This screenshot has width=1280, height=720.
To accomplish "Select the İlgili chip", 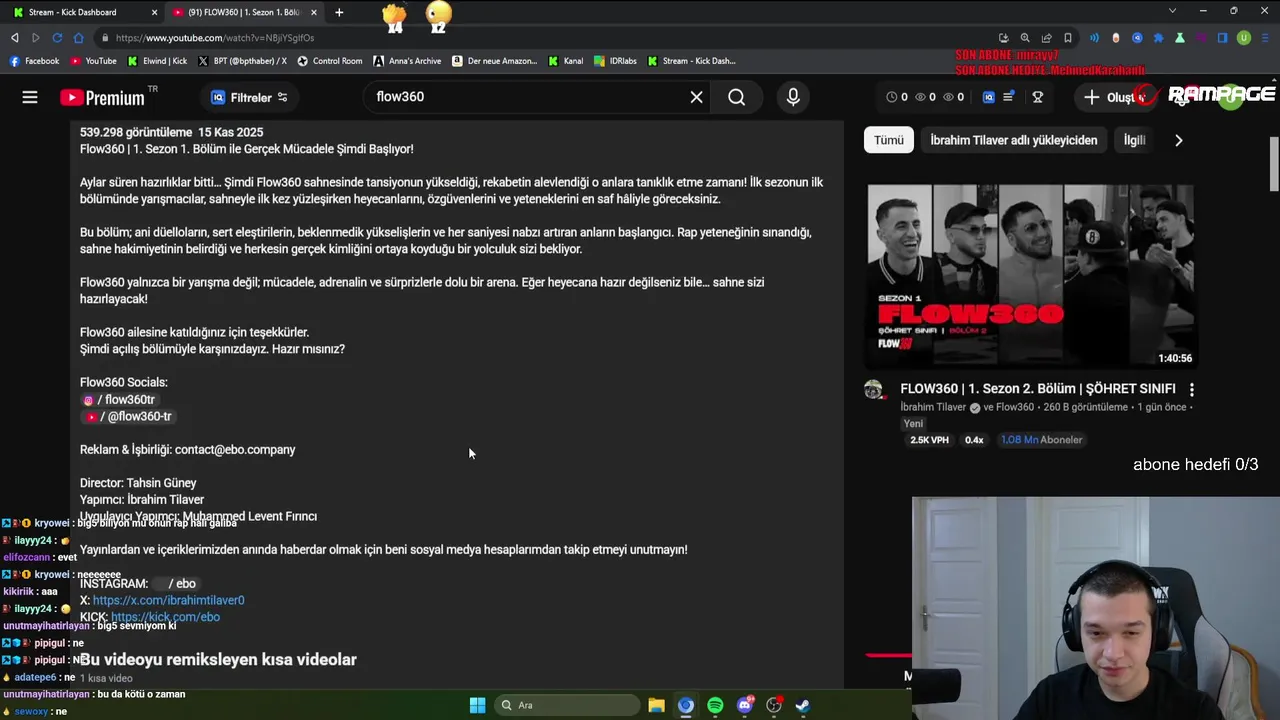I will point(1134,140).
